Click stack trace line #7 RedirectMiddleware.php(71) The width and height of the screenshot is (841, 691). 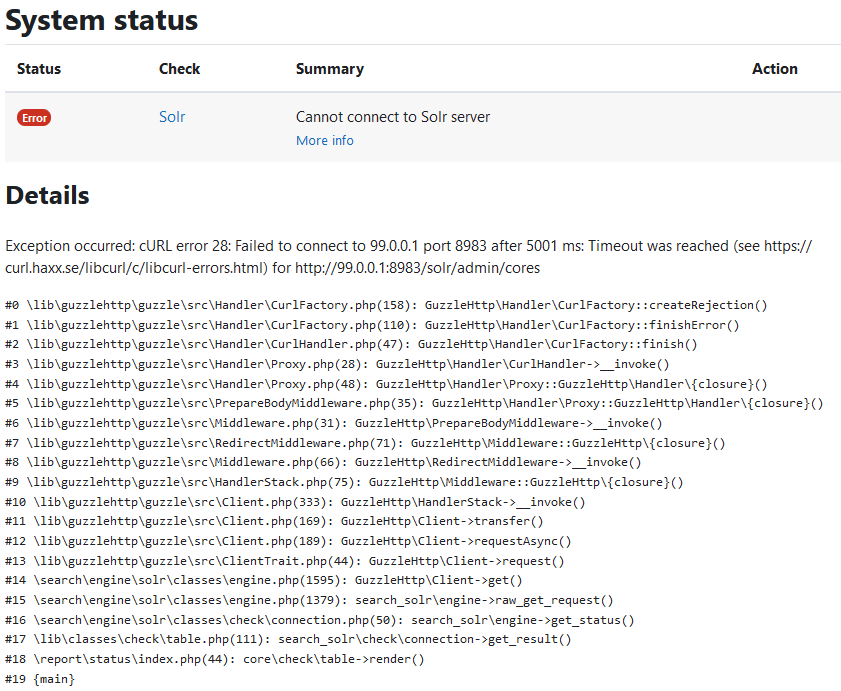pyautogui.click(x=365, y=443)
